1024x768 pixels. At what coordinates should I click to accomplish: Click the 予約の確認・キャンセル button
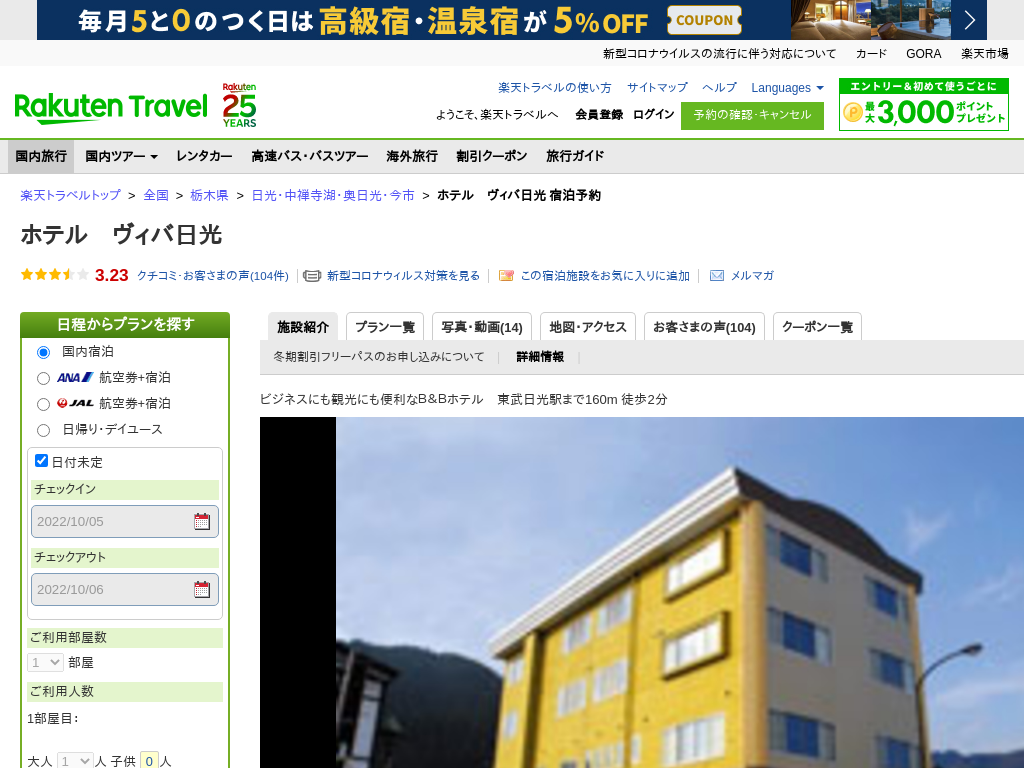click(x=752, y=116)
